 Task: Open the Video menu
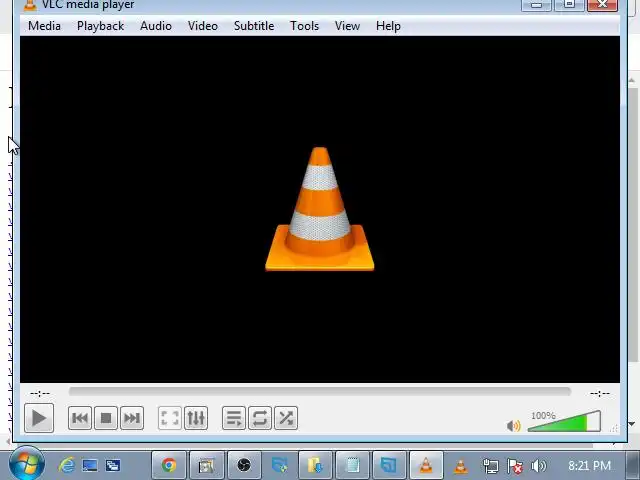click(203, 26)
